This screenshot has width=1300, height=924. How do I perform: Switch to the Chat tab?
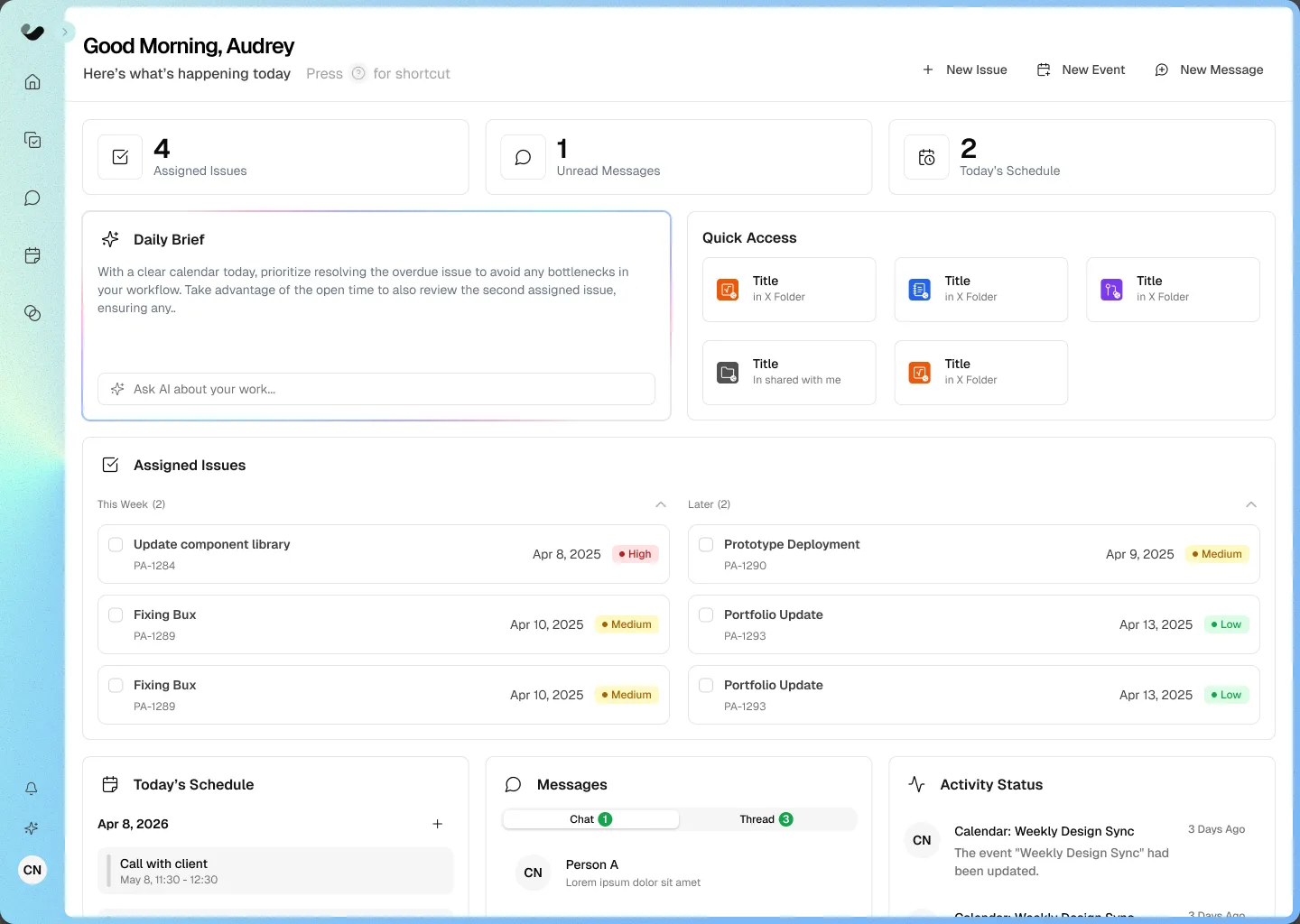pyautogui.click(x=591, y=819)
